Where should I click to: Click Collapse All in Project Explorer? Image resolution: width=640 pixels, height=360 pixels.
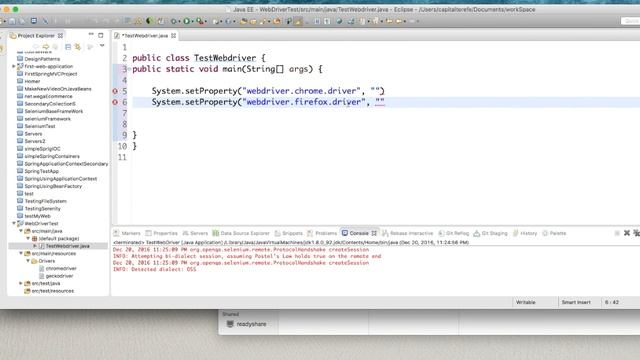[68, 47]
